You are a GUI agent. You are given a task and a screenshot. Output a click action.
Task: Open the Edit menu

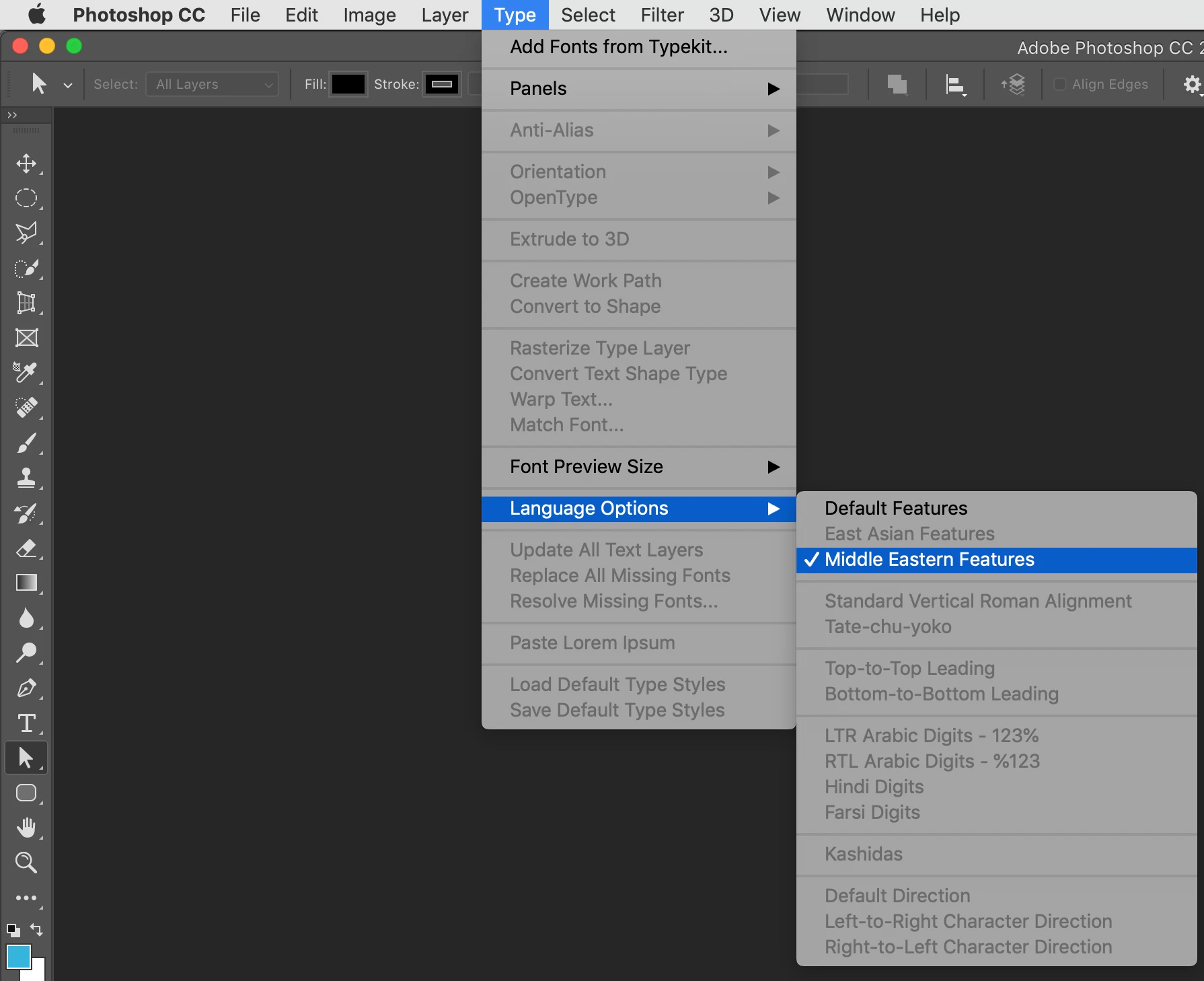coord(301,15)
